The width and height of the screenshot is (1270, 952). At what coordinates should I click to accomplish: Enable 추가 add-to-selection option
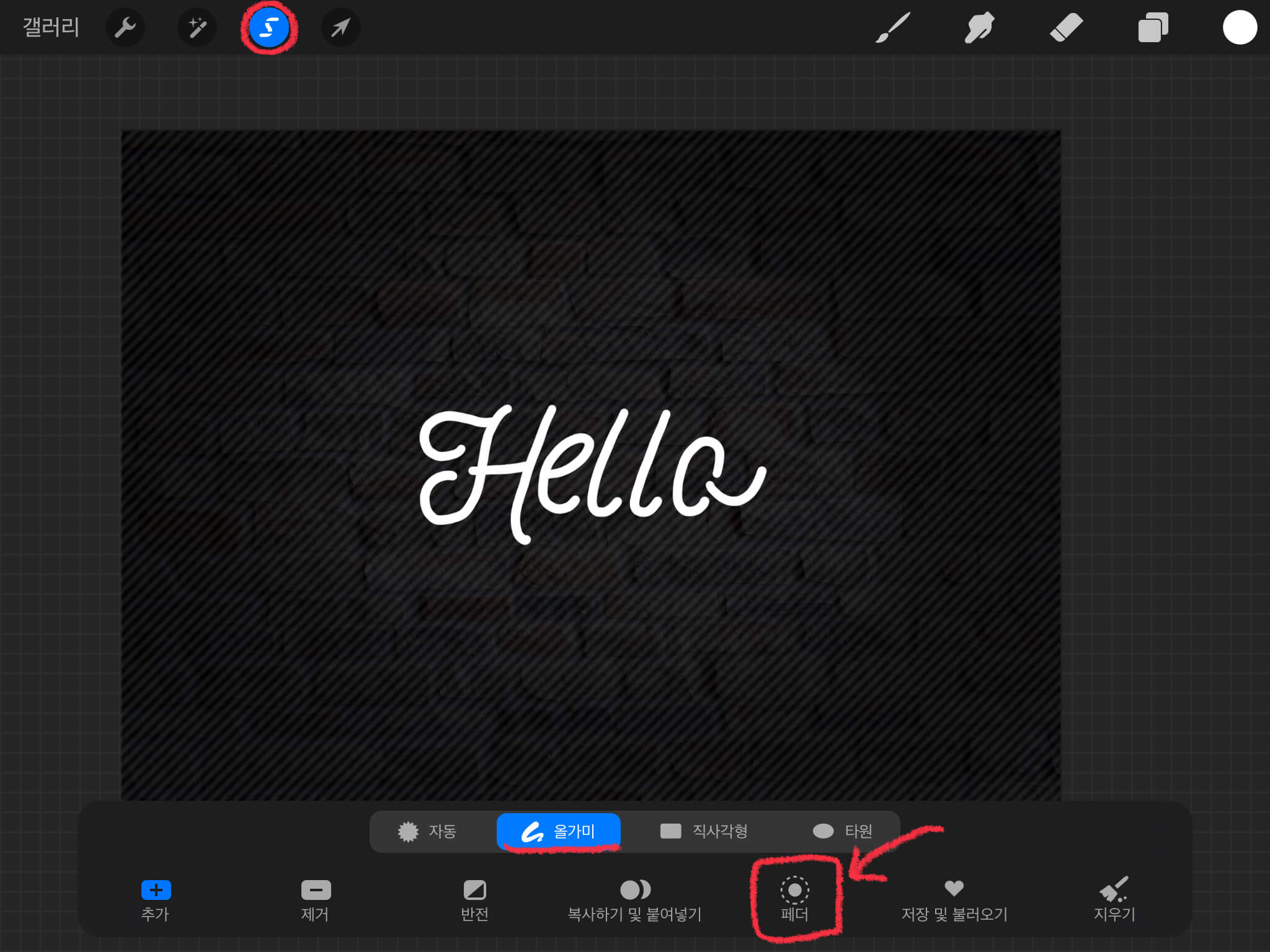156,899
